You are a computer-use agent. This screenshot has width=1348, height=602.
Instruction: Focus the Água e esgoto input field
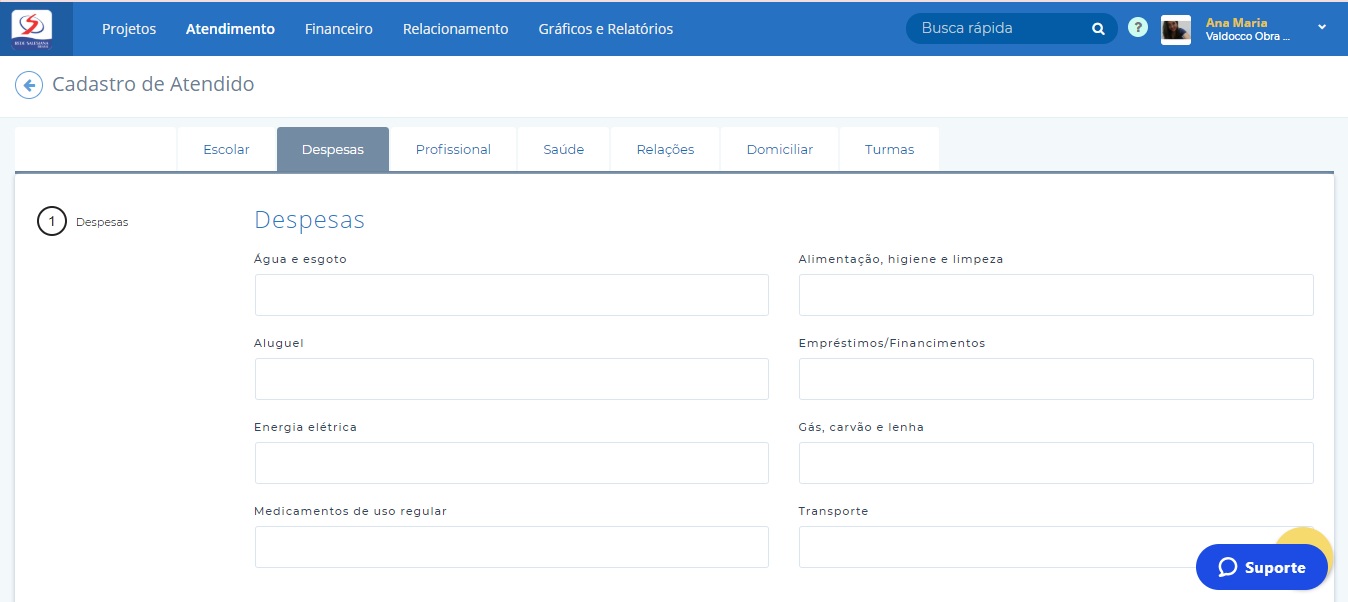(511, 295)
